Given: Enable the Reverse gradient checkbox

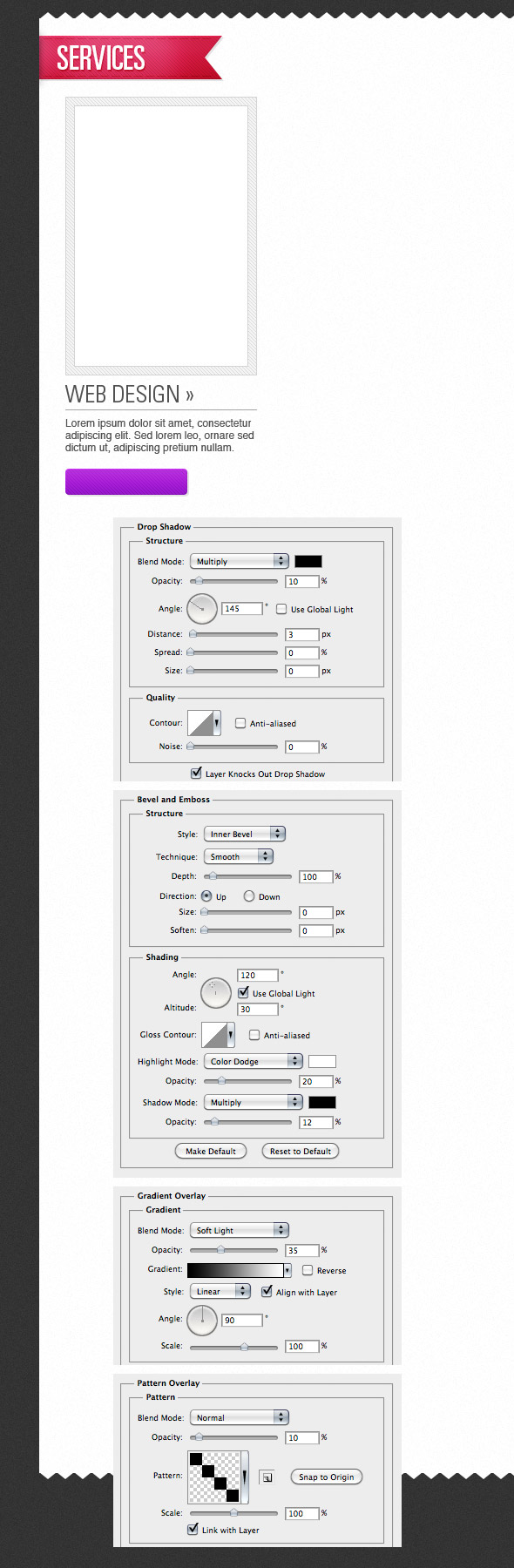Looking at the screenshot, I should click(x=308, y=1270).
